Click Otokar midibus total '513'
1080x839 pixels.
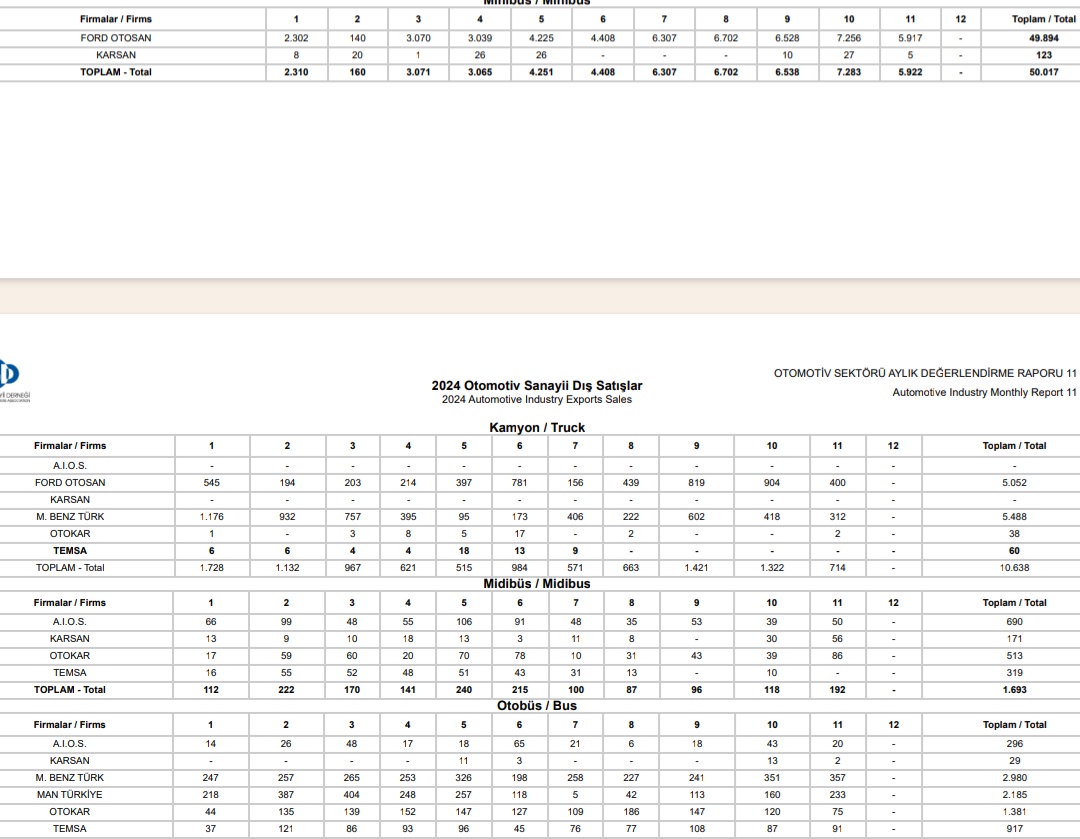coord(1014,656)
